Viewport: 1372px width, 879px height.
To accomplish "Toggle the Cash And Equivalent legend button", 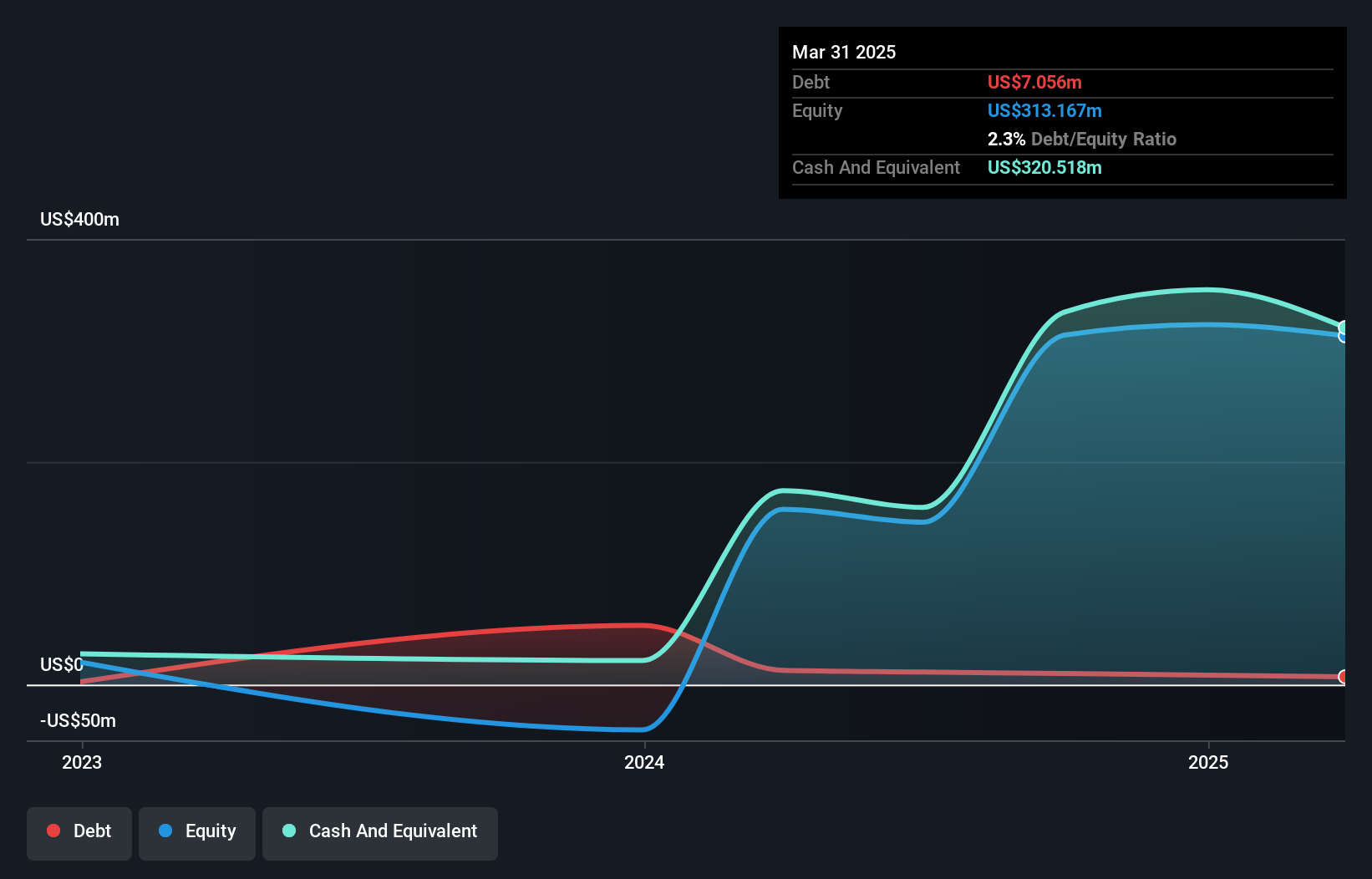I will (380, 833).
